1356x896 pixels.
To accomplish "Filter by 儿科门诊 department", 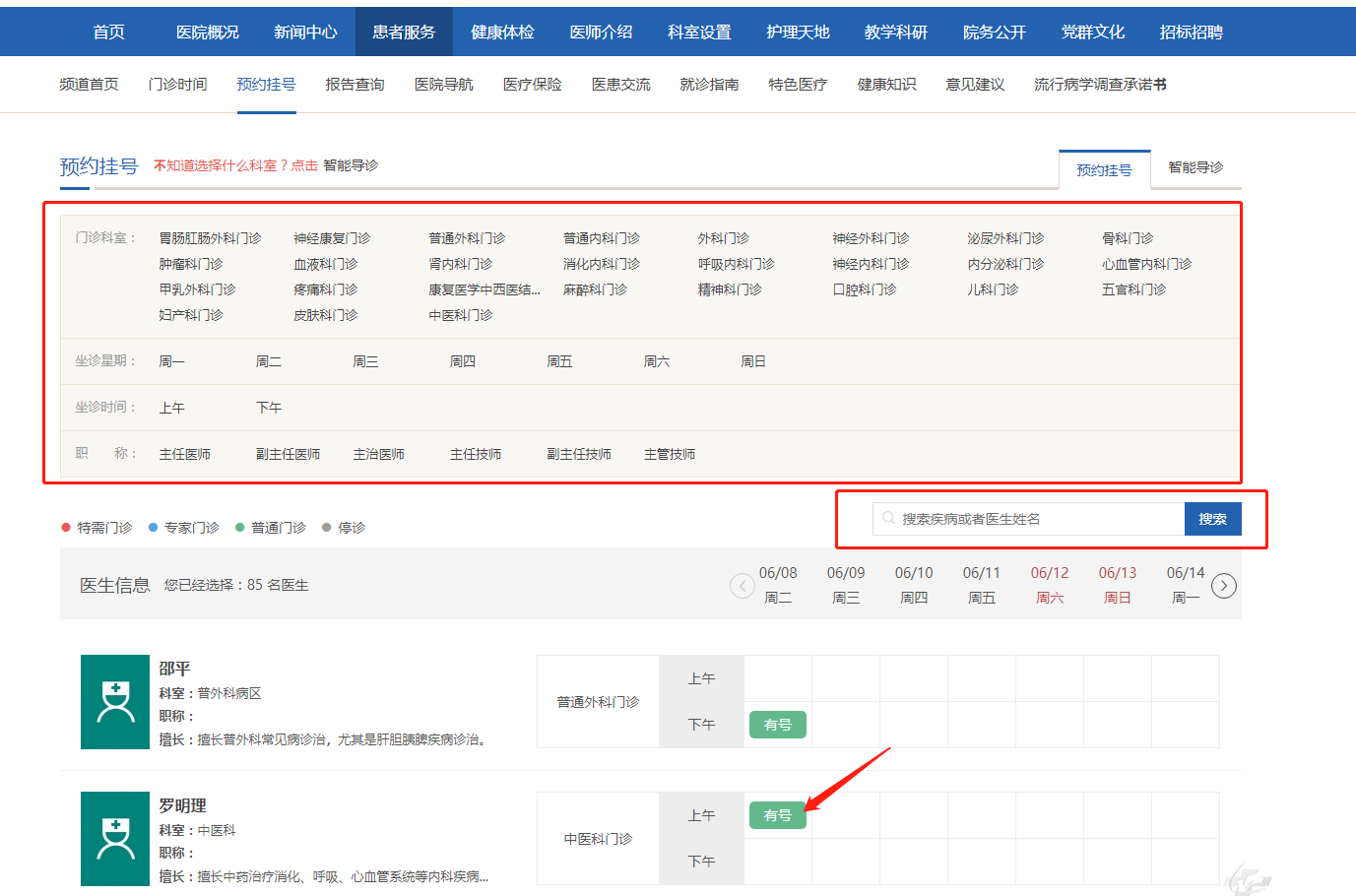I will (993, 289).
